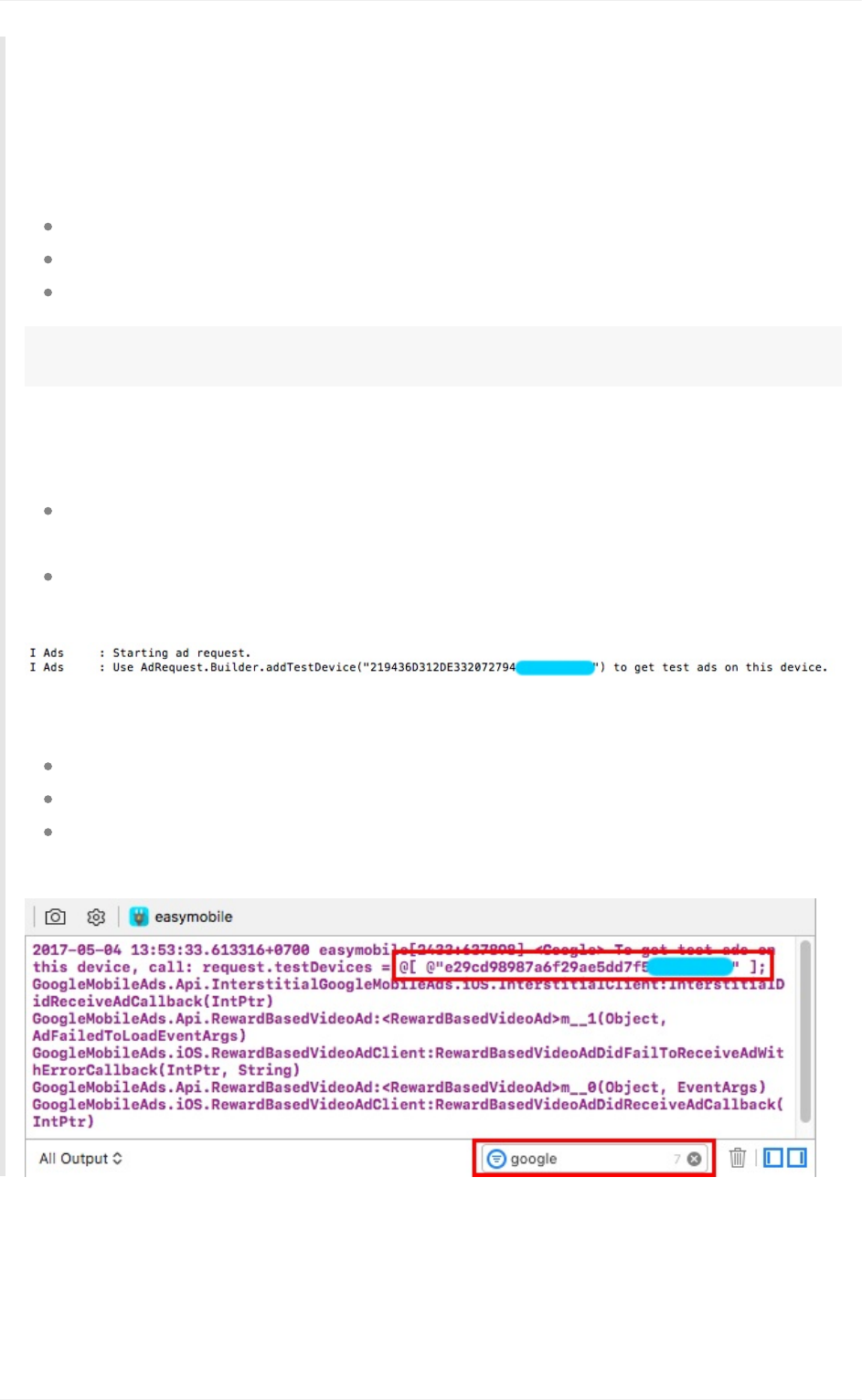The width and height of the screenshot is (862, 1400).
Task: Click the RewardBasedVideoAdDidReceiveAdCallback console line
Action: click(x=408, y=1104)
